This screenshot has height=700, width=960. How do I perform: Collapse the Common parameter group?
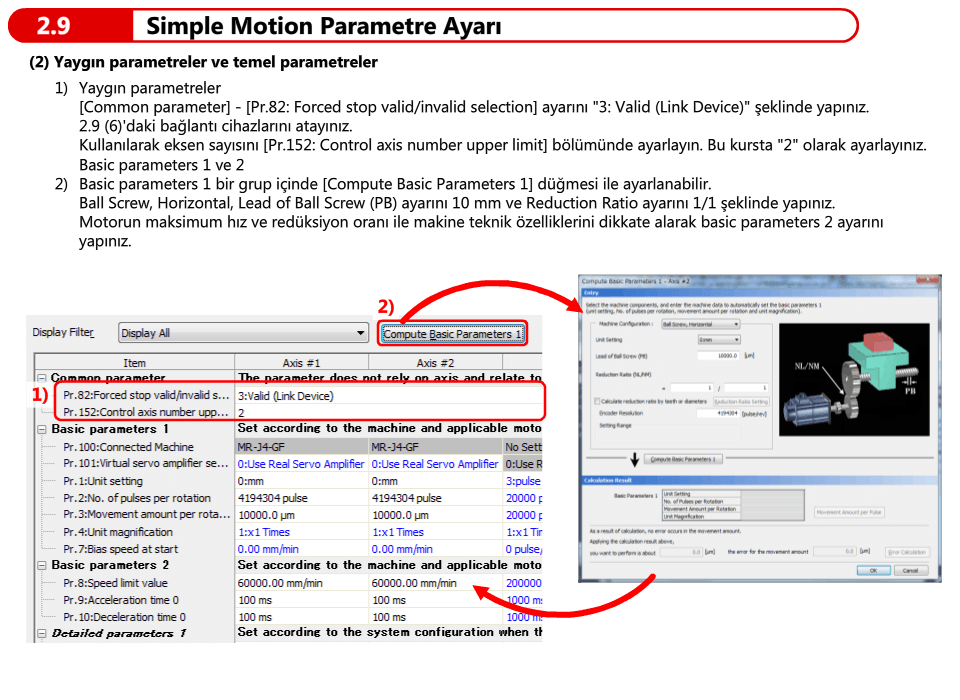tap(42, 379)
